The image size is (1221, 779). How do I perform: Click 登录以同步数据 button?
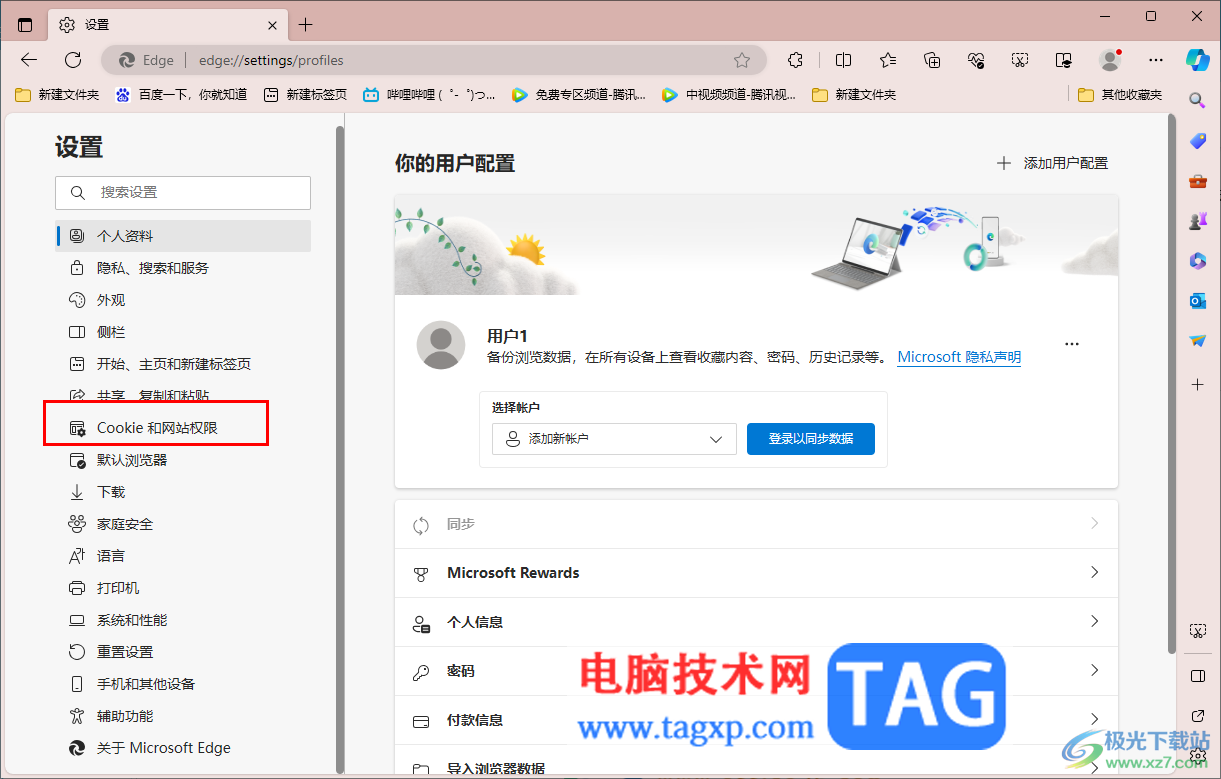point(811,439)
